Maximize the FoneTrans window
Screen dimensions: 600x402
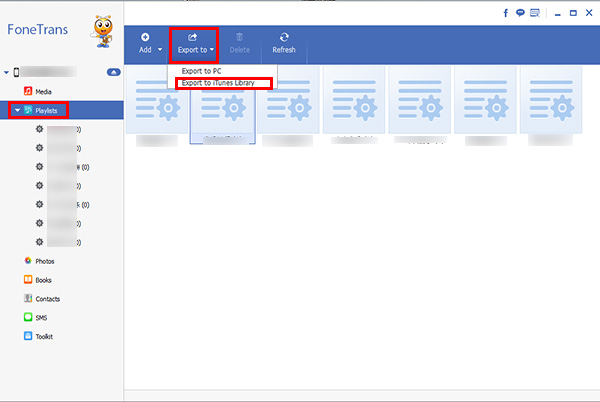573,13
